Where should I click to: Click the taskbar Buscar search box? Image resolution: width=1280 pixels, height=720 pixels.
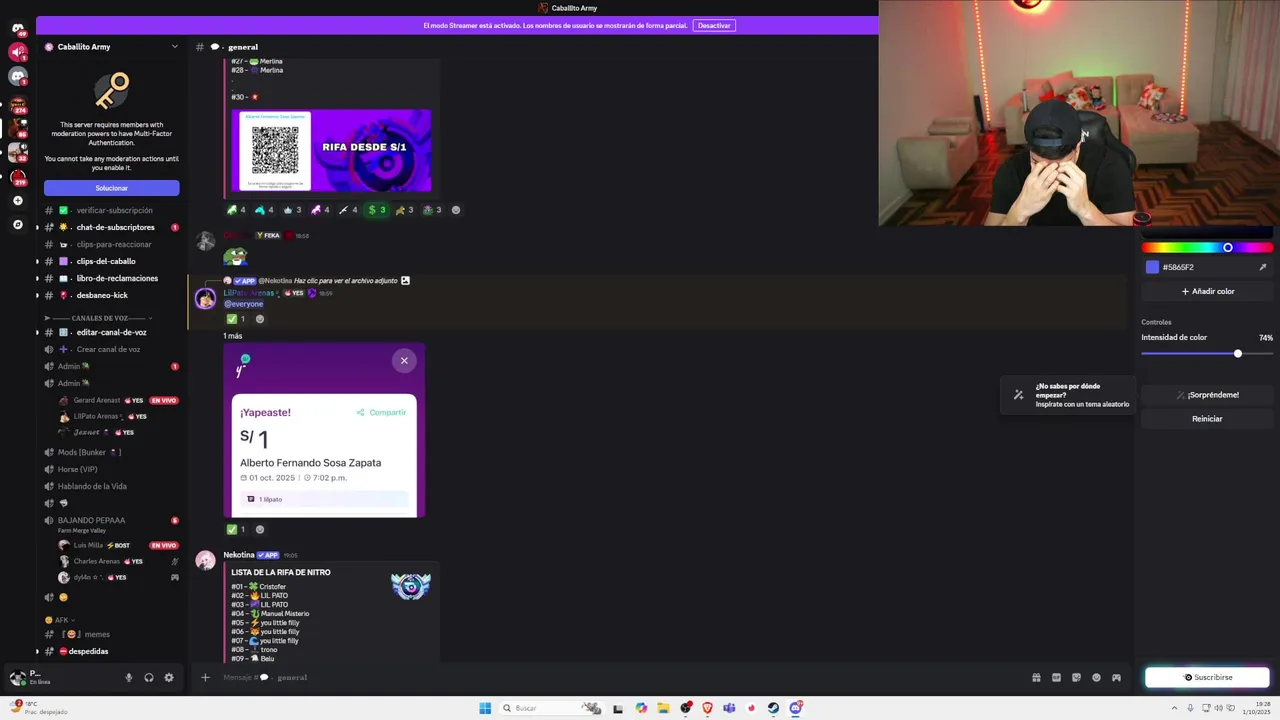[x=550, y=708]
